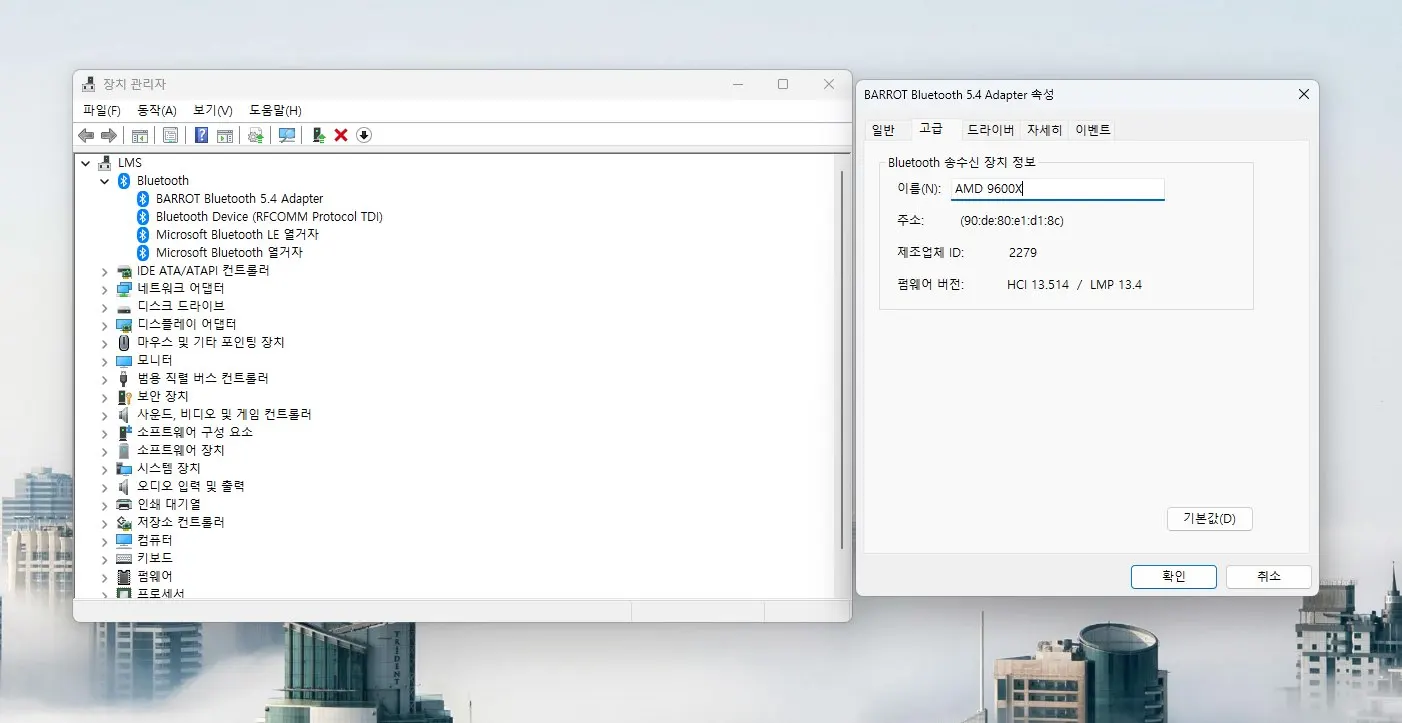Collapse the LMS root node chevron
The width and height of the screenshot is (1402, 723).
point(85,162)
